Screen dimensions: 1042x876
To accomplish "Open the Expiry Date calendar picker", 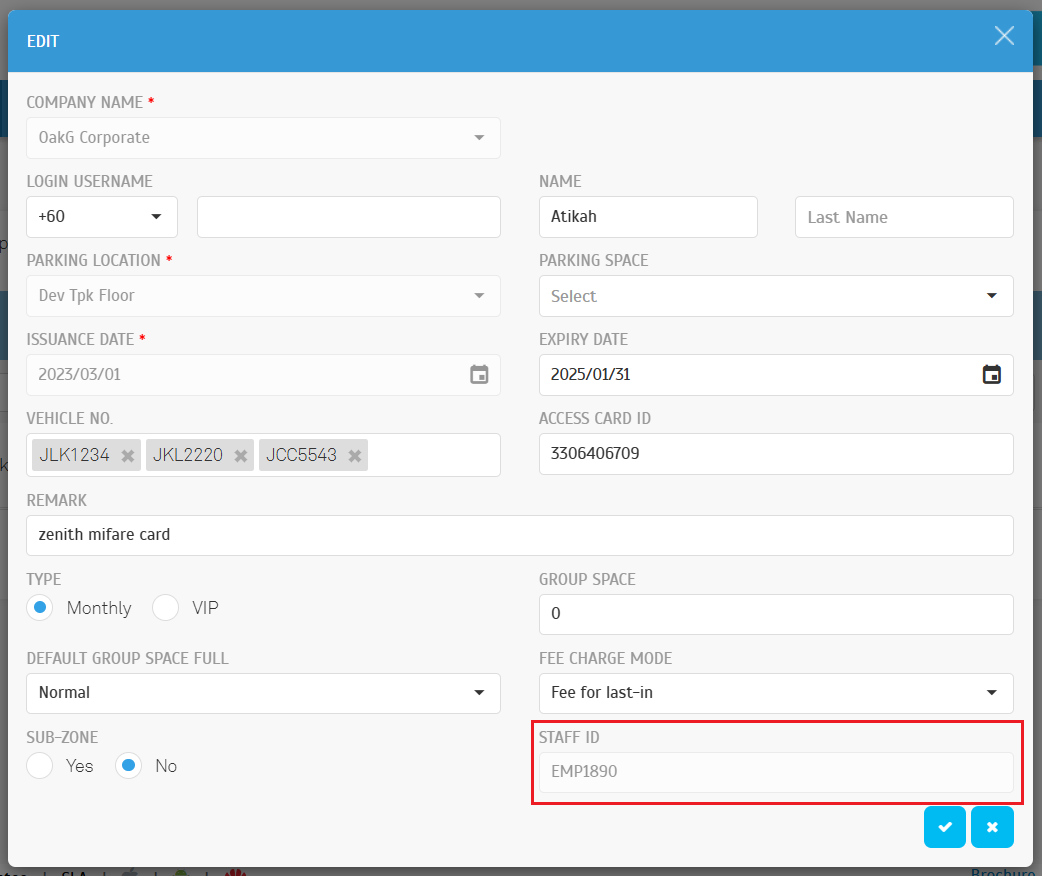I will click(x=991, y=375).
